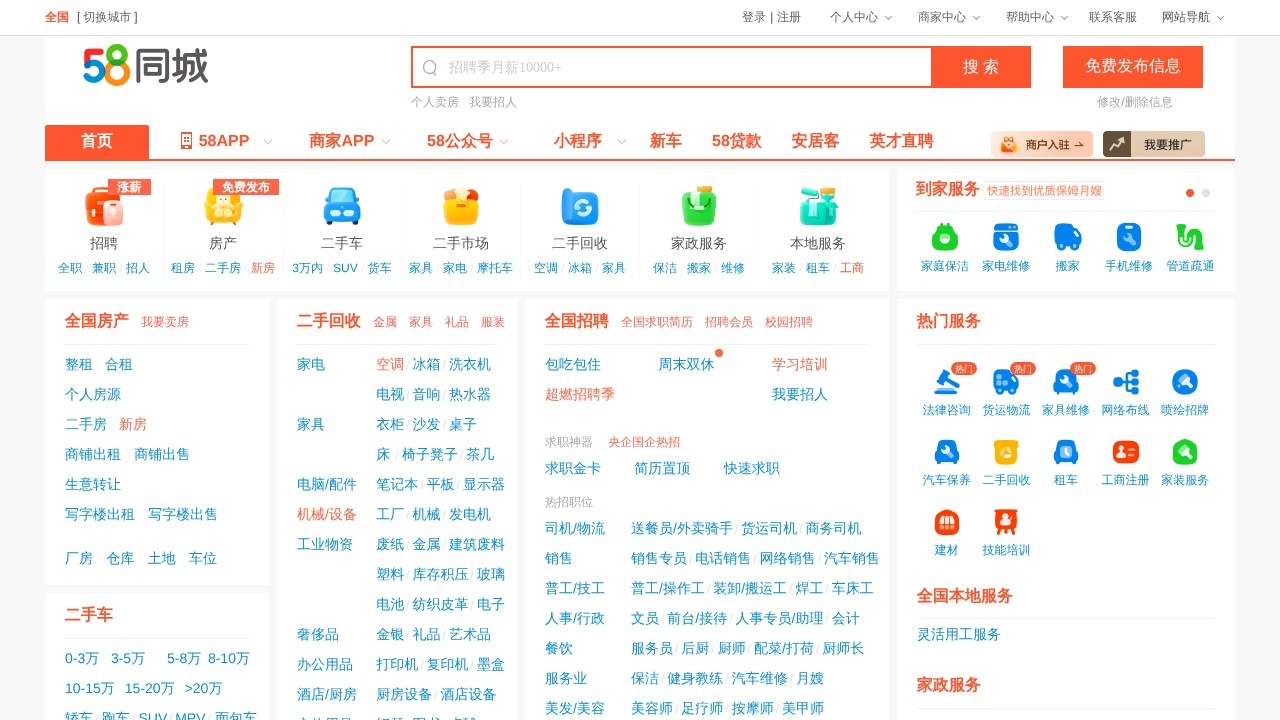Open the 家政服务 housekeeping icon

pos(699,207)
